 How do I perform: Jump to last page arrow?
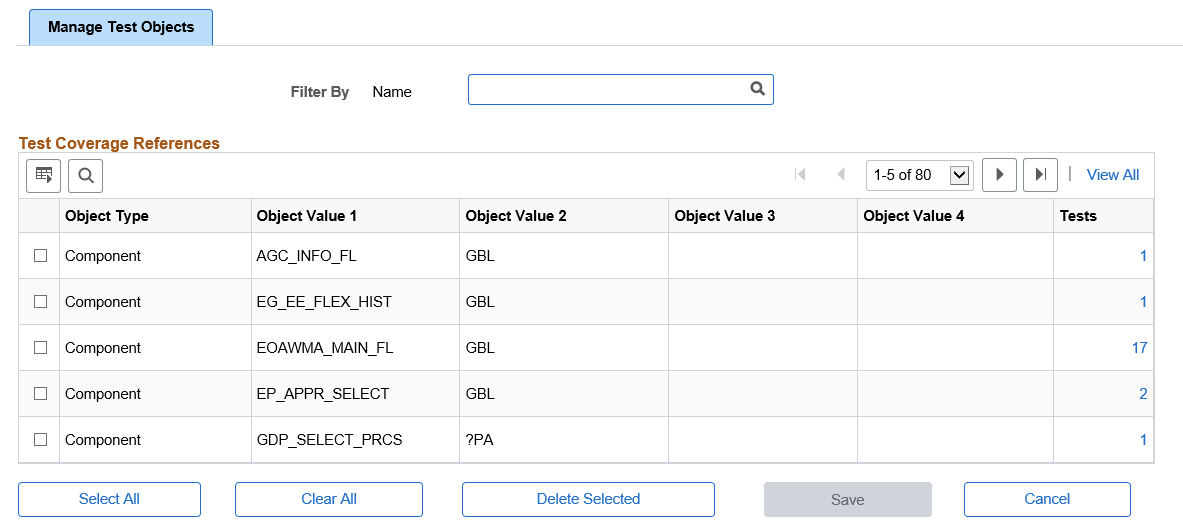pos(1040,175)
